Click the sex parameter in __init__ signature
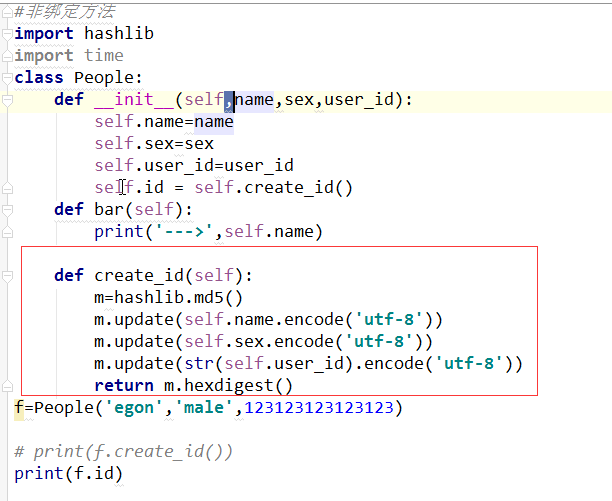 coord(299,99)
